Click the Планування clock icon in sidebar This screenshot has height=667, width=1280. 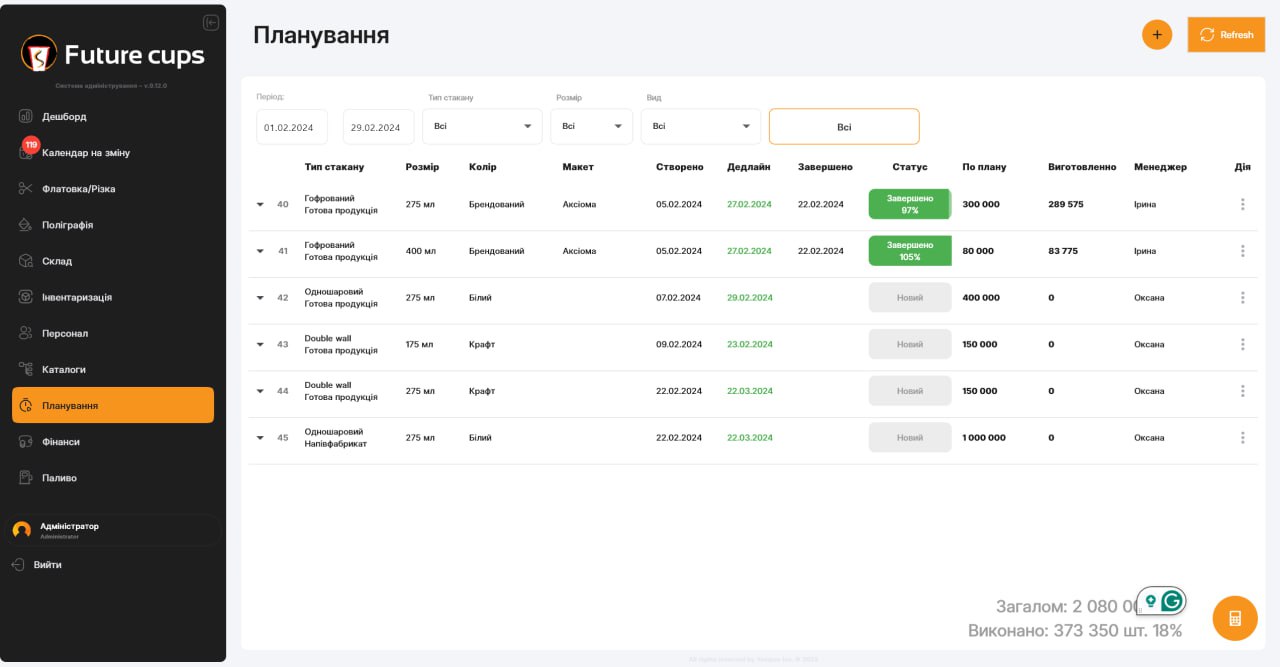[x=26, y=405]
